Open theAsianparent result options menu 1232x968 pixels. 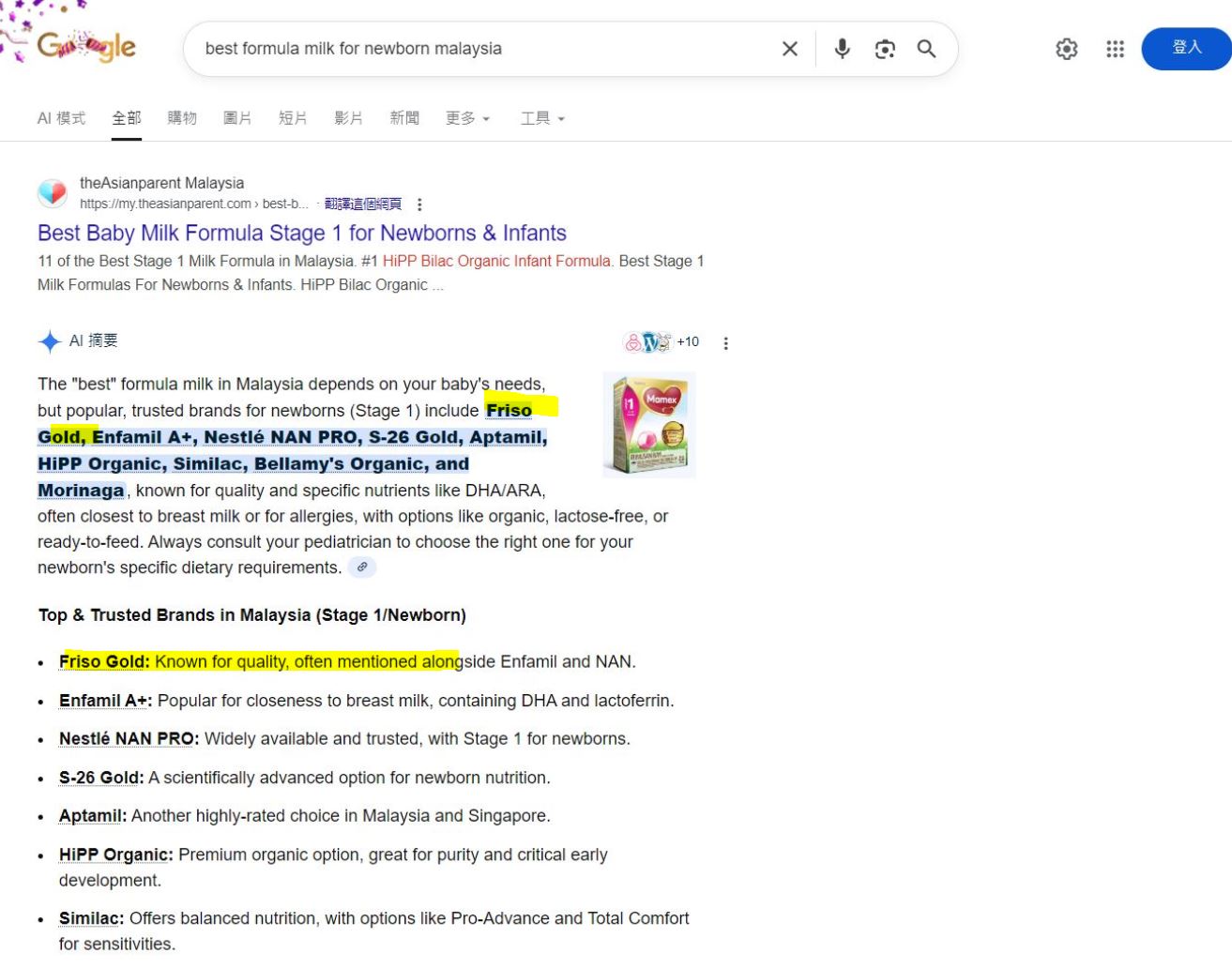(x=419, y=204)
